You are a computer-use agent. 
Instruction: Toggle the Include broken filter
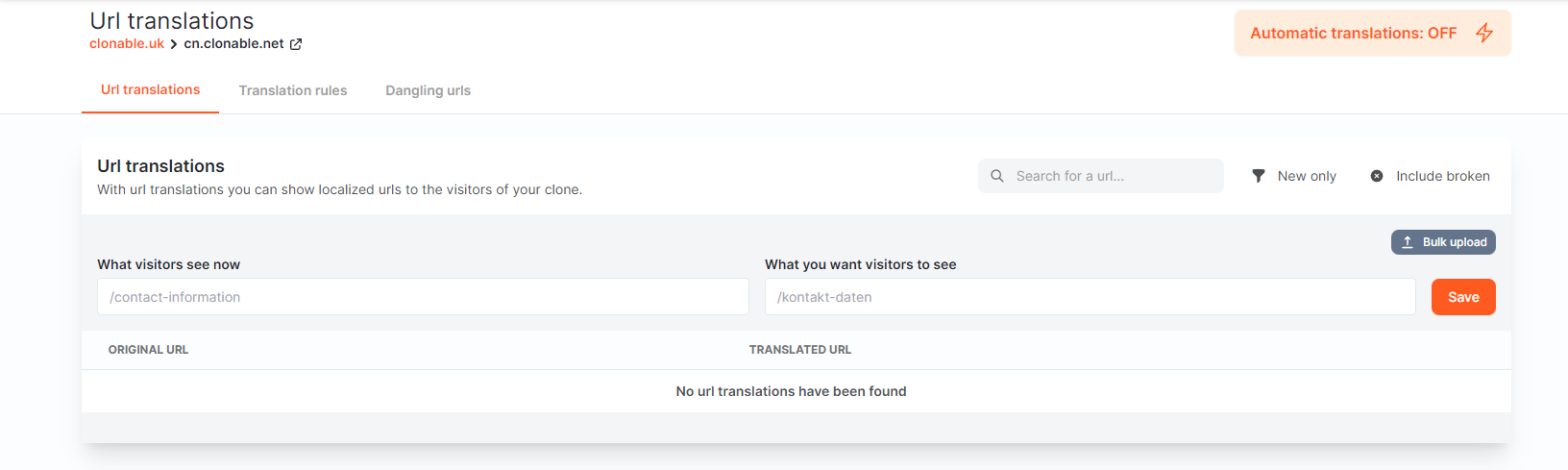point(1430,176)
